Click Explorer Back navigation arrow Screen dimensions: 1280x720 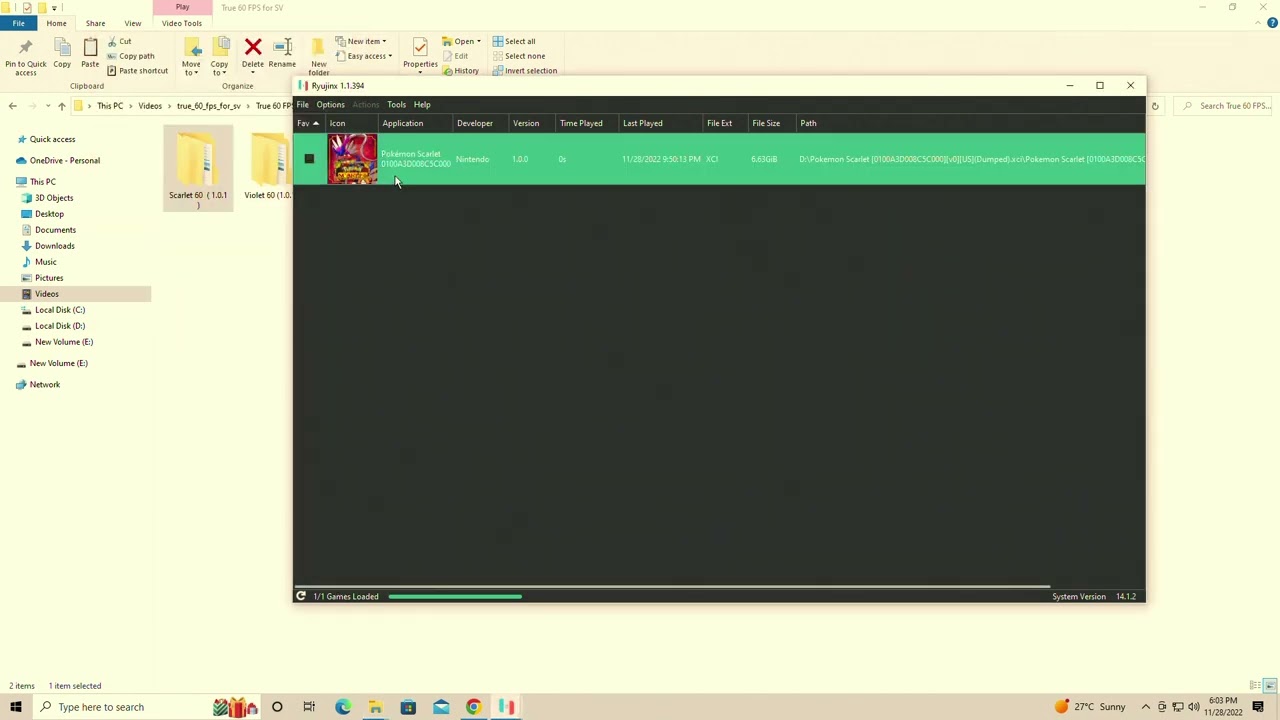click(13, 105)
